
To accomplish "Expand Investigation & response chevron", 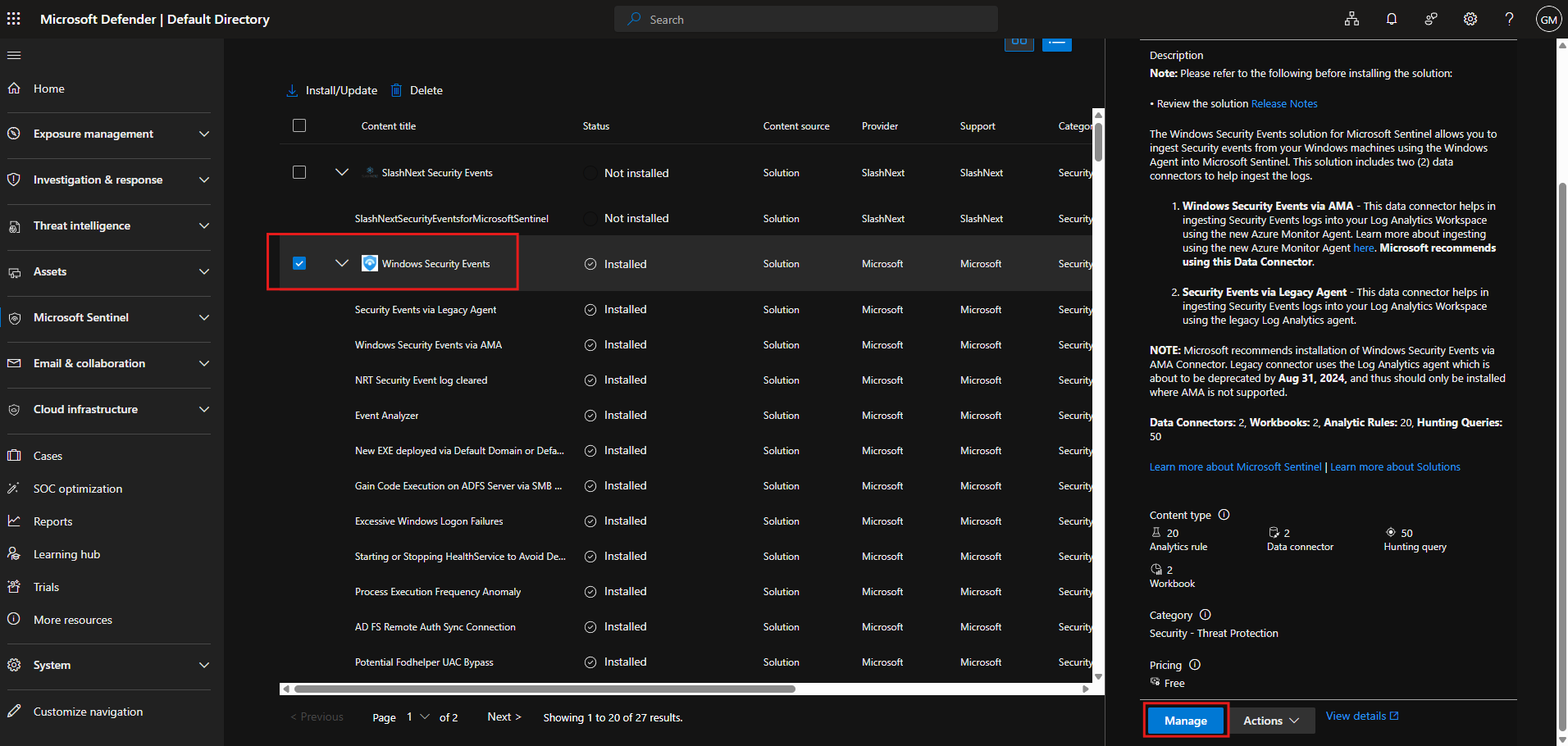I will point(204,180).
